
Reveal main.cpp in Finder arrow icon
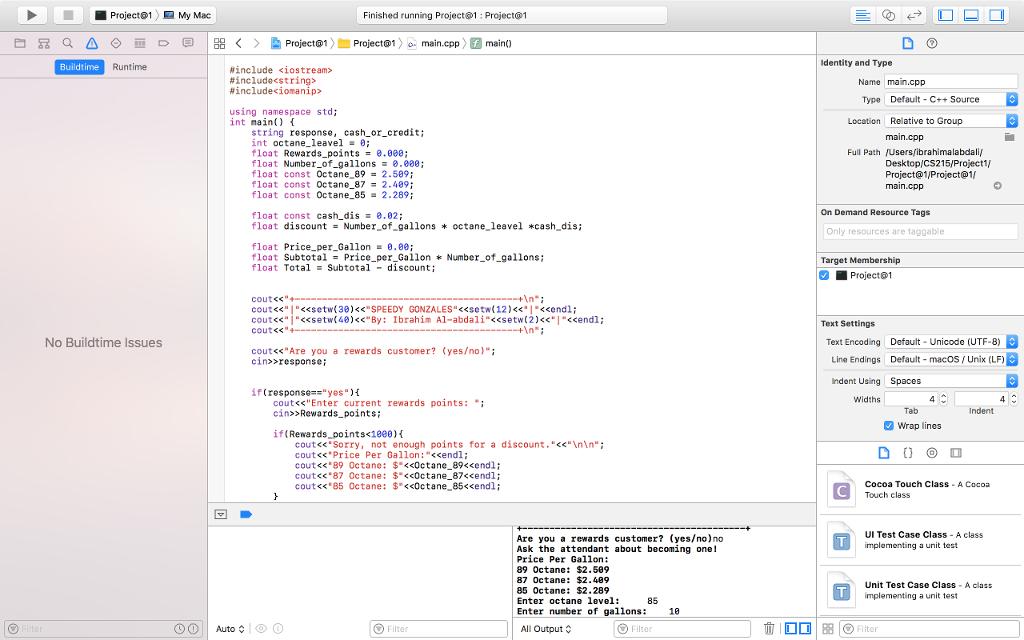point(997,186)
